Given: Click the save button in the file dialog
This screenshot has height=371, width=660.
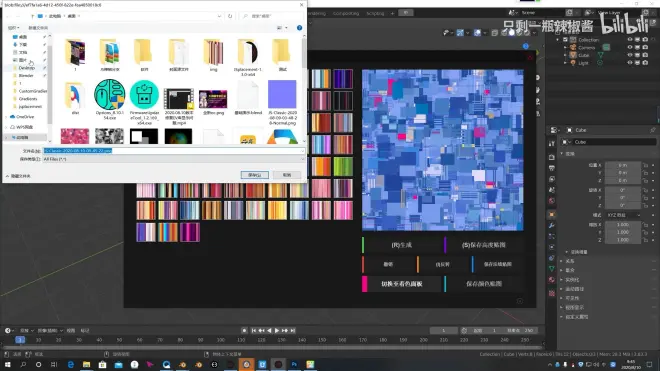Looking at the screenshot, I should pyautogui.click(x=255, y=175).
